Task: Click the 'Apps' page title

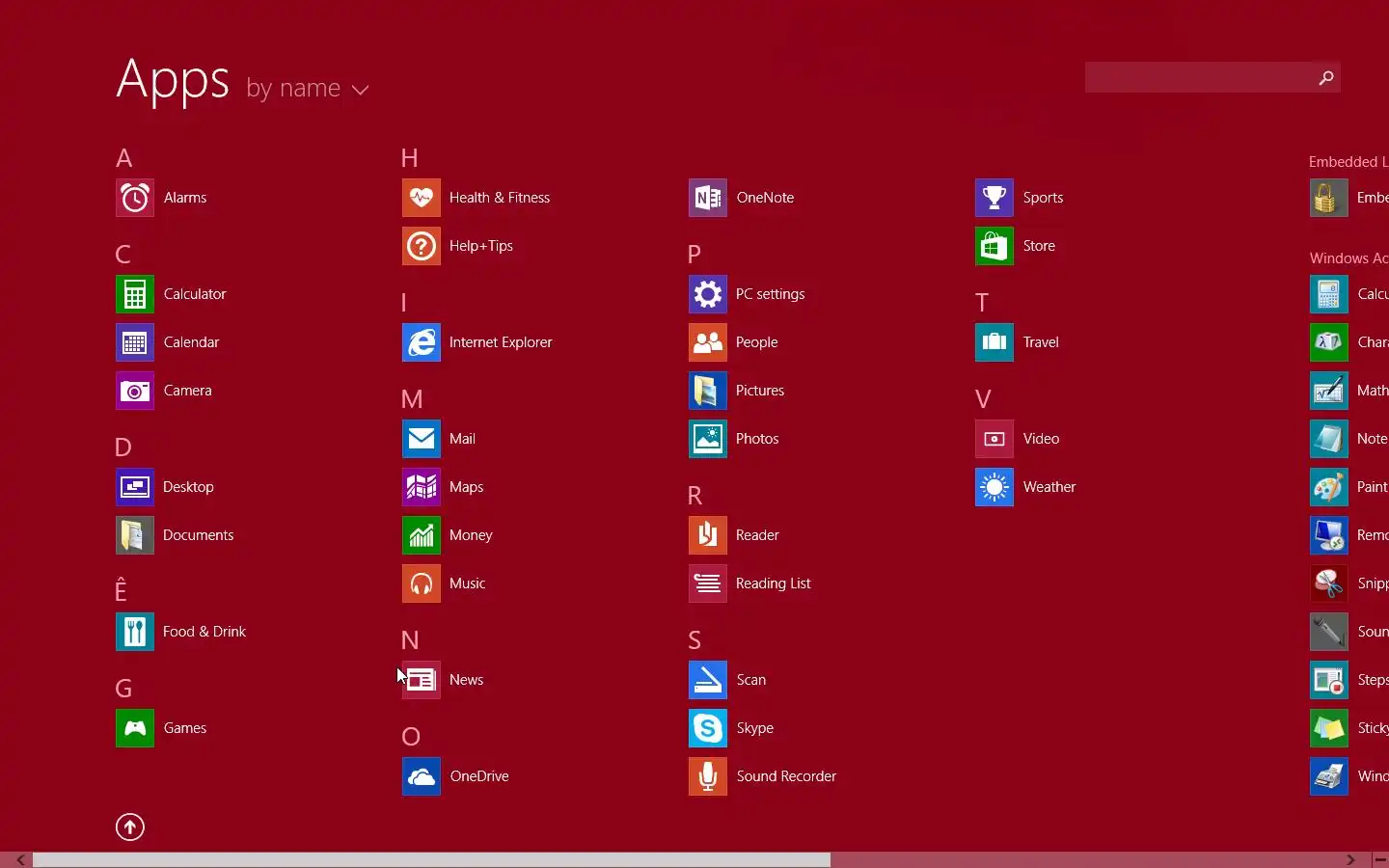Action: coord(173,78)
